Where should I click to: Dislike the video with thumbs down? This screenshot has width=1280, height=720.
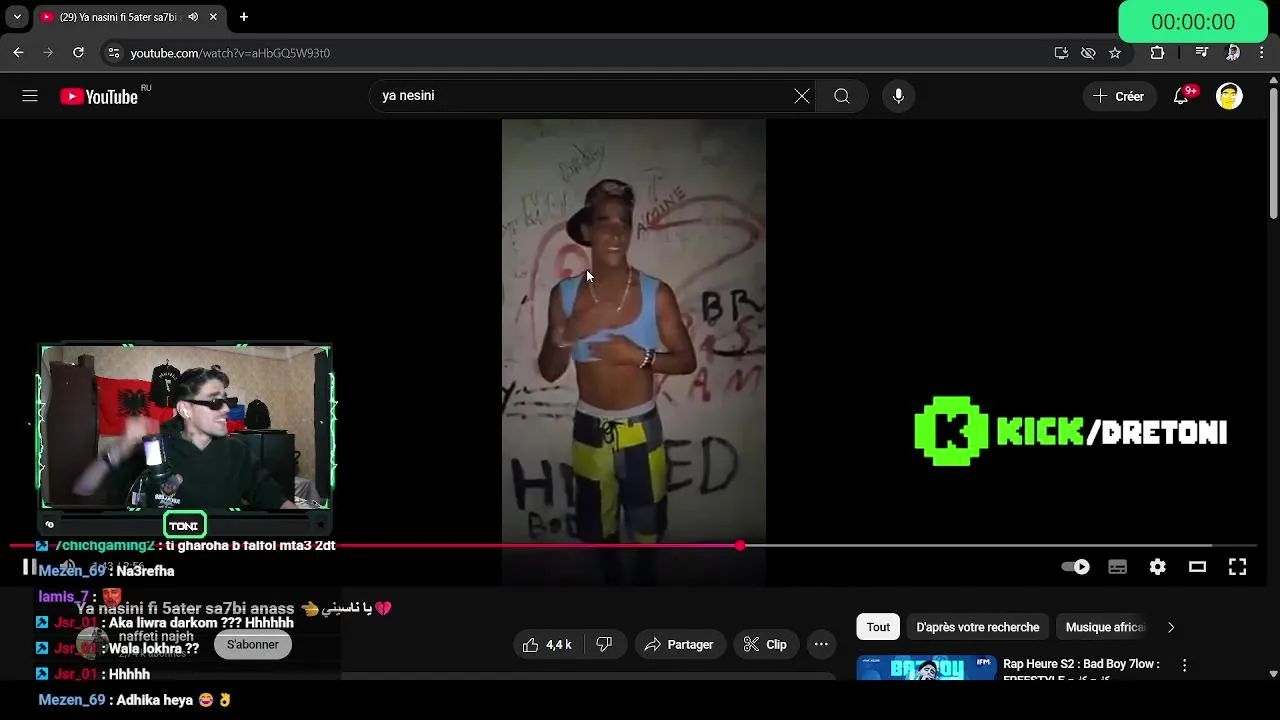click(x=604, y=645)
